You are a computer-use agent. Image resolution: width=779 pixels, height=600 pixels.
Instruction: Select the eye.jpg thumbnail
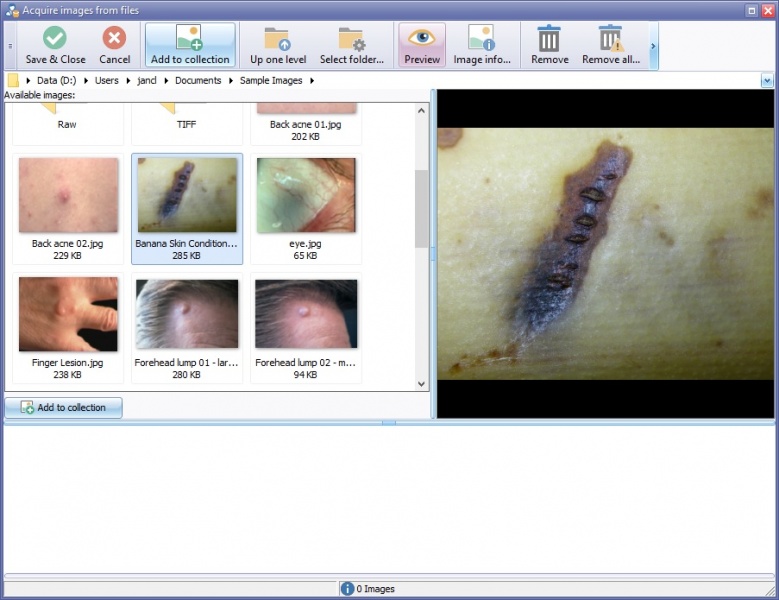(306, 209)
